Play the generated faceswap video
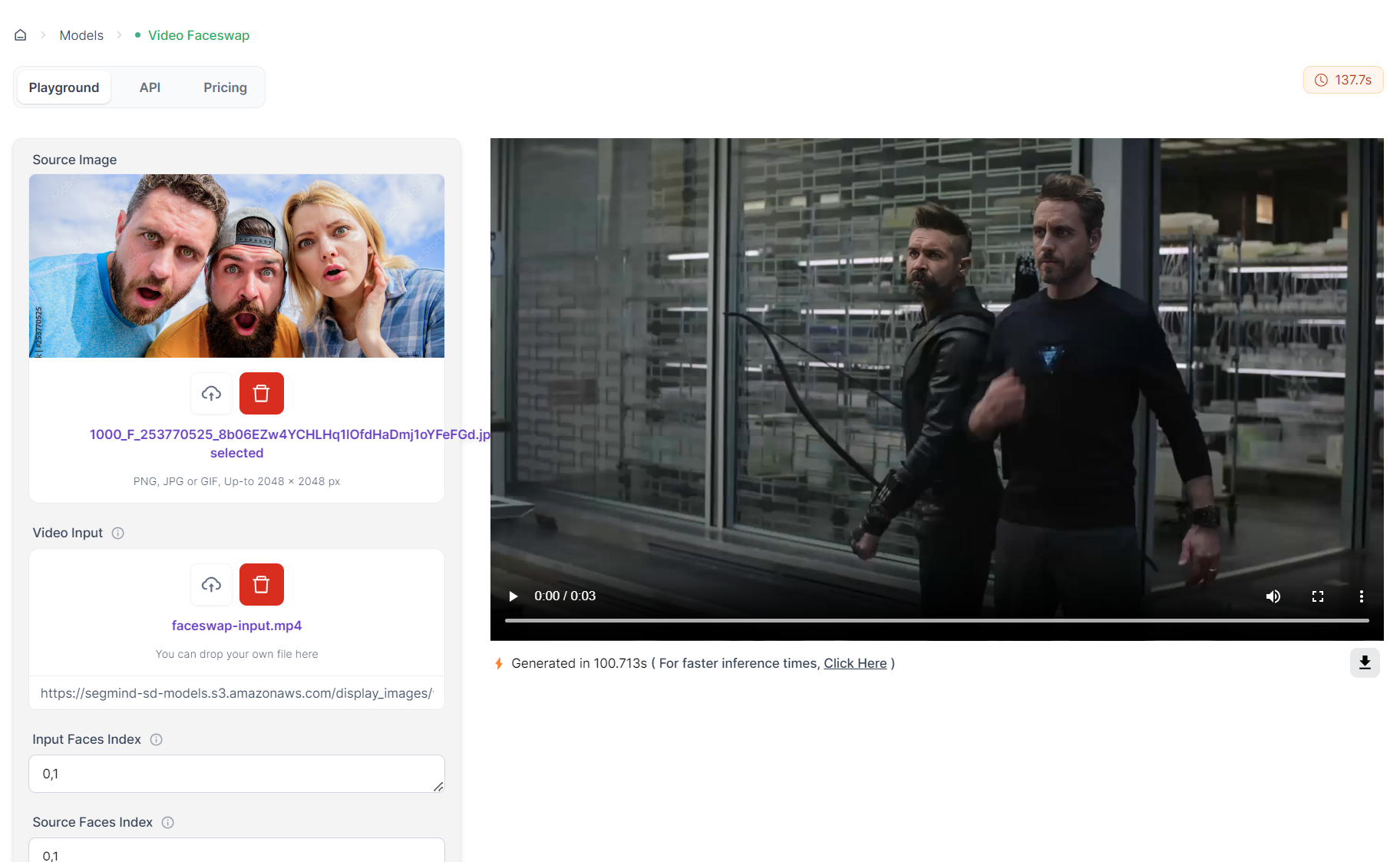 click(513, 596)
